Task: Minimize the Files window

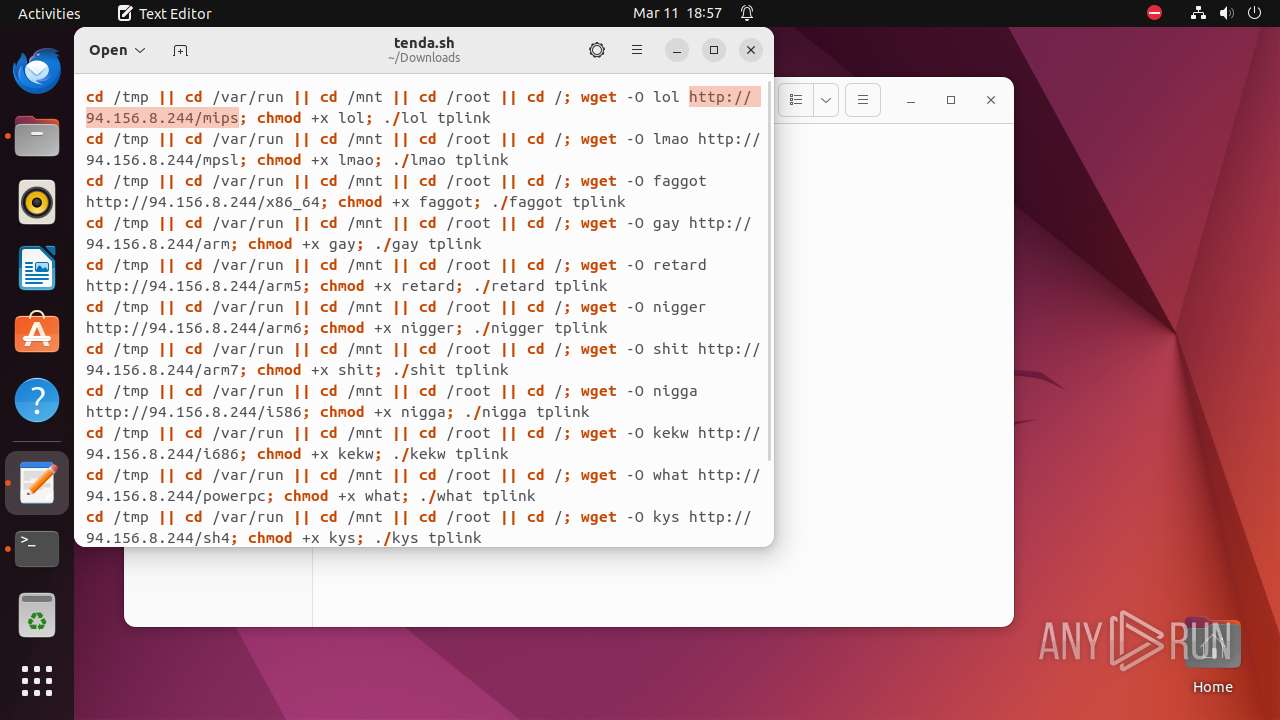Action: 911,100
